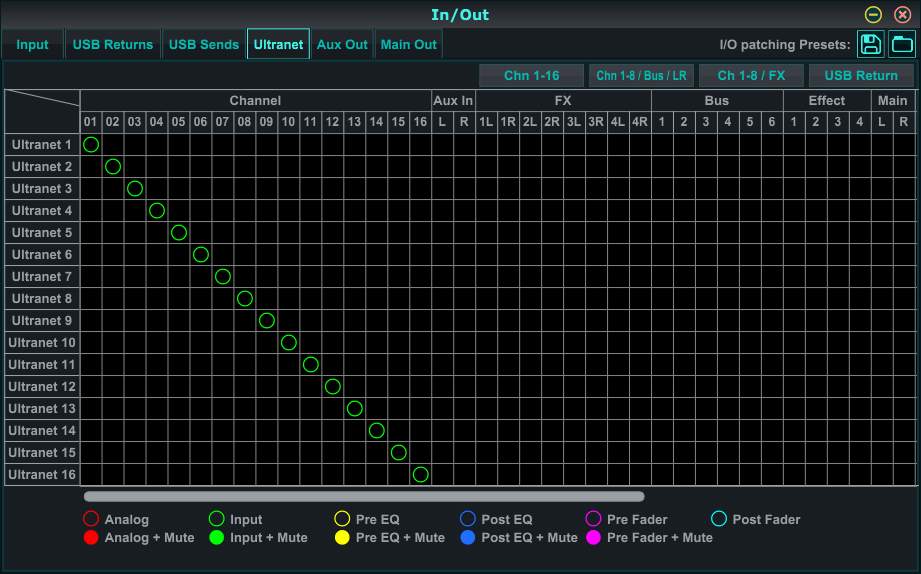Apply the Ch 1-8 / FX preset
The image size is (921, 574).
coord(751,75)
